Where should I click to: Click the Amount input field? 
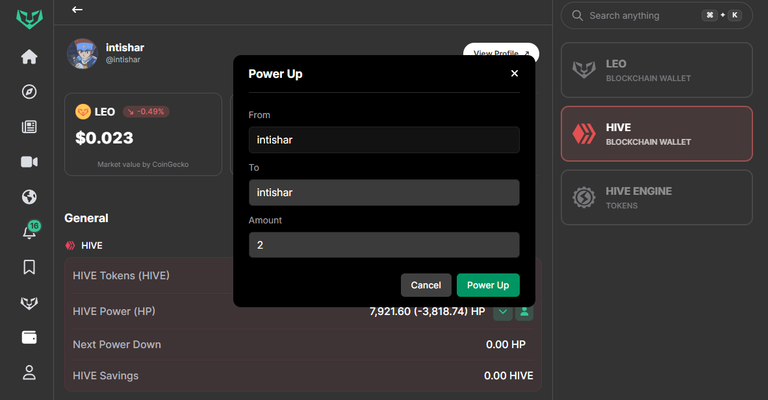[x=384, y=245]
